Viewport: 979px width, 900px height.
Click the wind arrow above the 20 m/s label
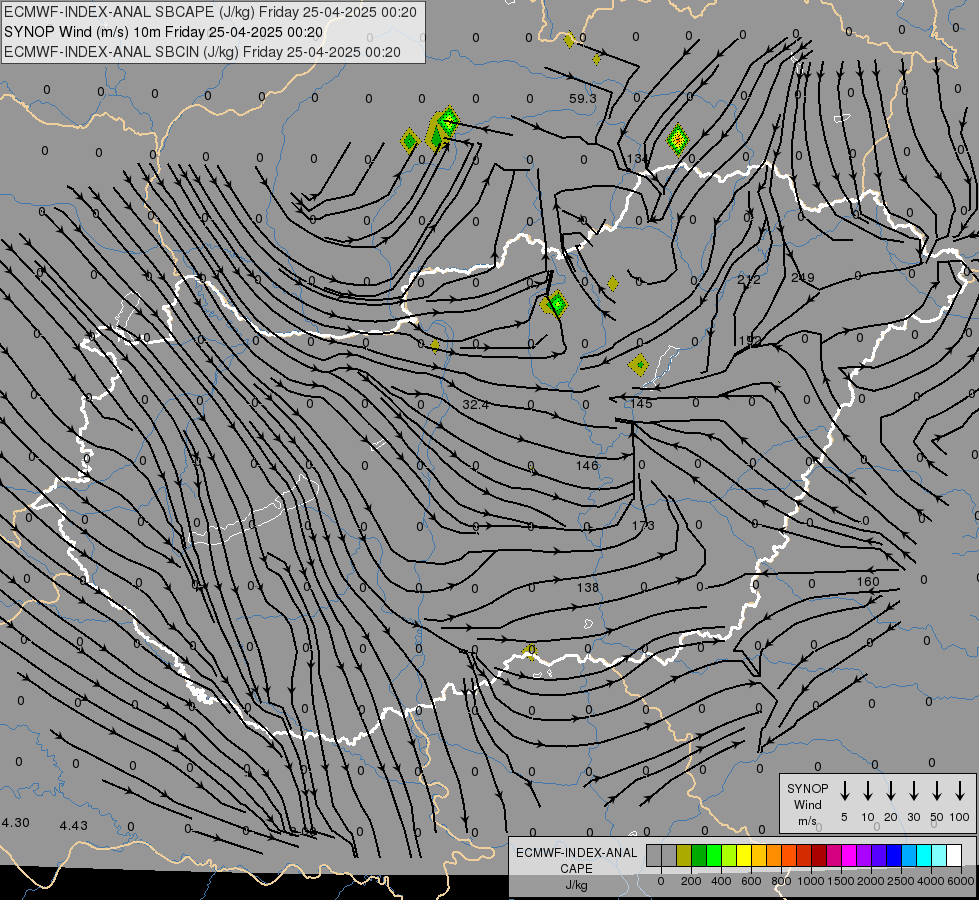[891, 791]
